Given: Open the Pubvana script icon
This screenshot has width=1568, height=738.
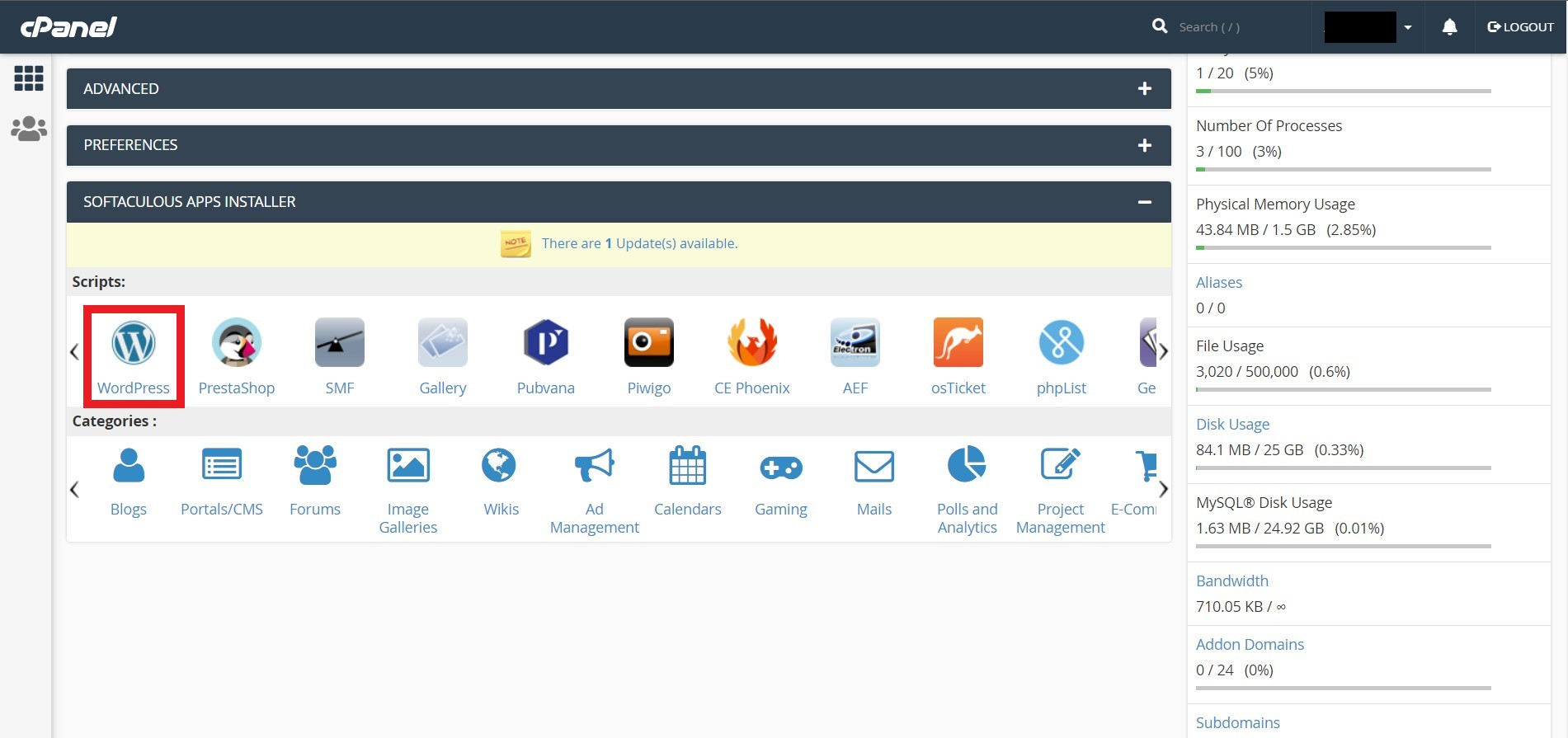Looking at the screenshot, I should [x=546, y=342].
